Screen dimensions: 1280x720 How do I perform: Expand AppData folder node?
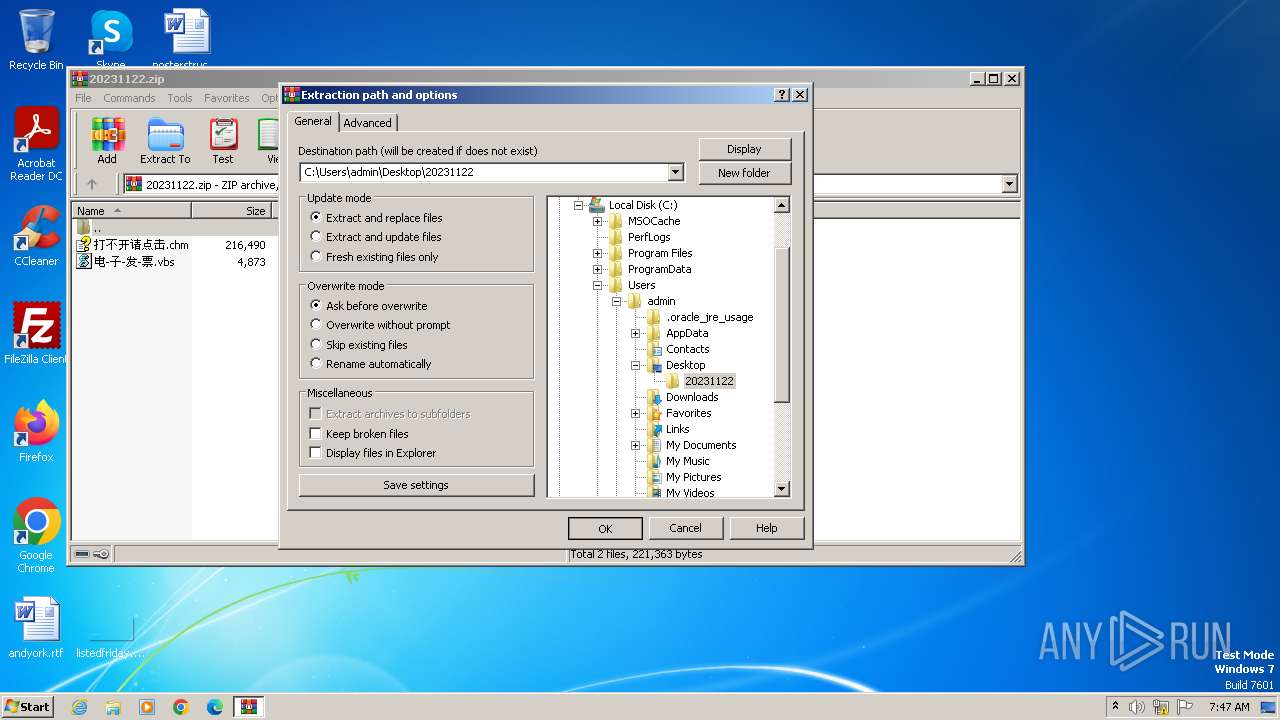tap(635, 333)
